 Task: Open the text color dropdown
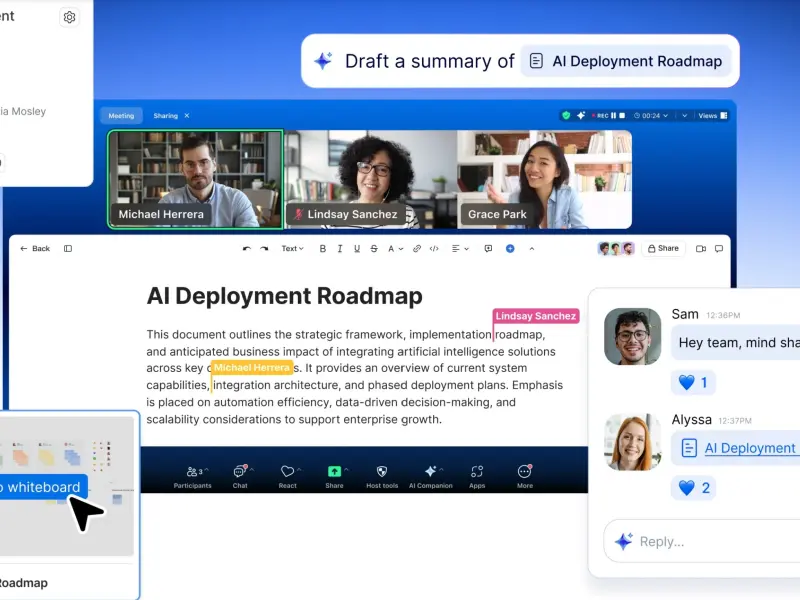click(395, 248)
